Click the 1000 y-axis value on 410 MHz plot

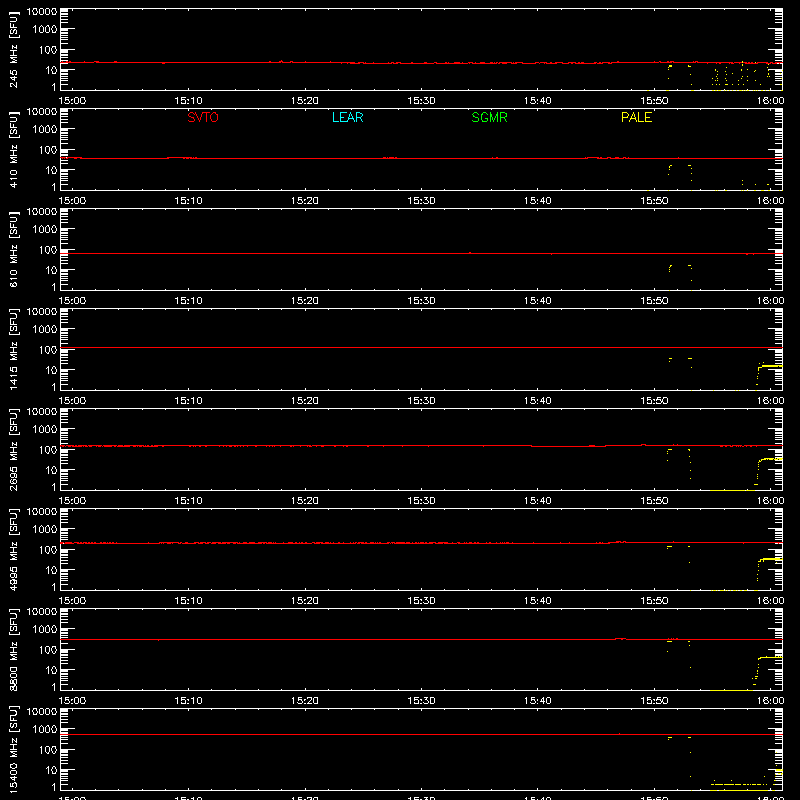[45, 129]
